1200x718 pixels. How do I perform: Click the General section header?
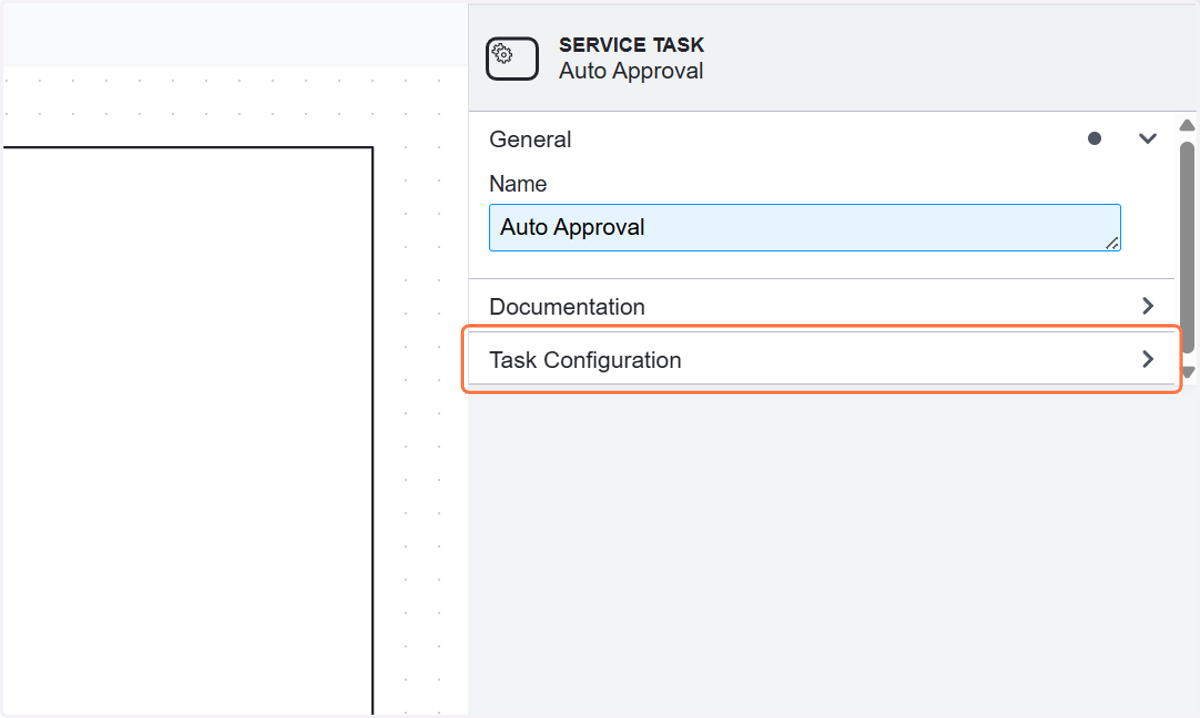coord(822,139)
